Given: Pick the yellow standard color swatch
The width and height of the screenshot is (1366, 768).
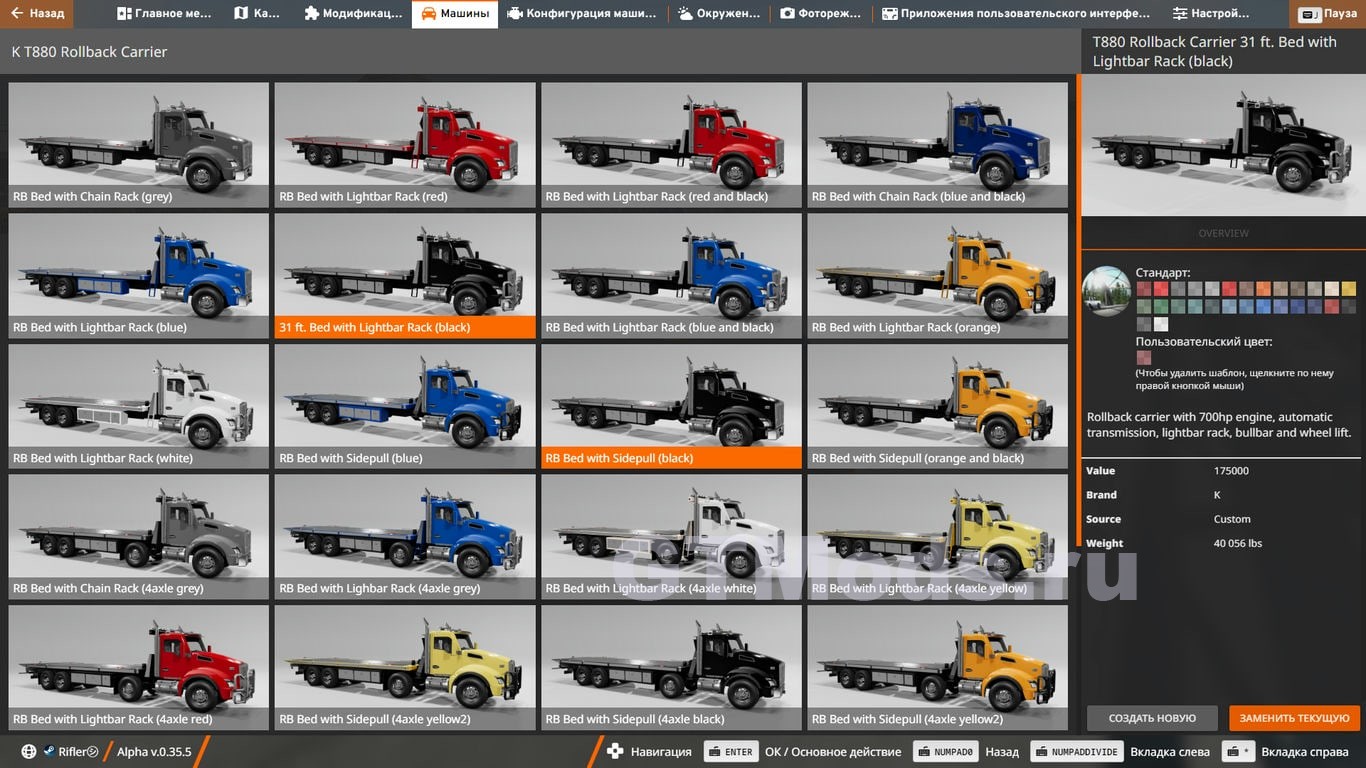Looking at the screenshot, I should coord(1349,289).
